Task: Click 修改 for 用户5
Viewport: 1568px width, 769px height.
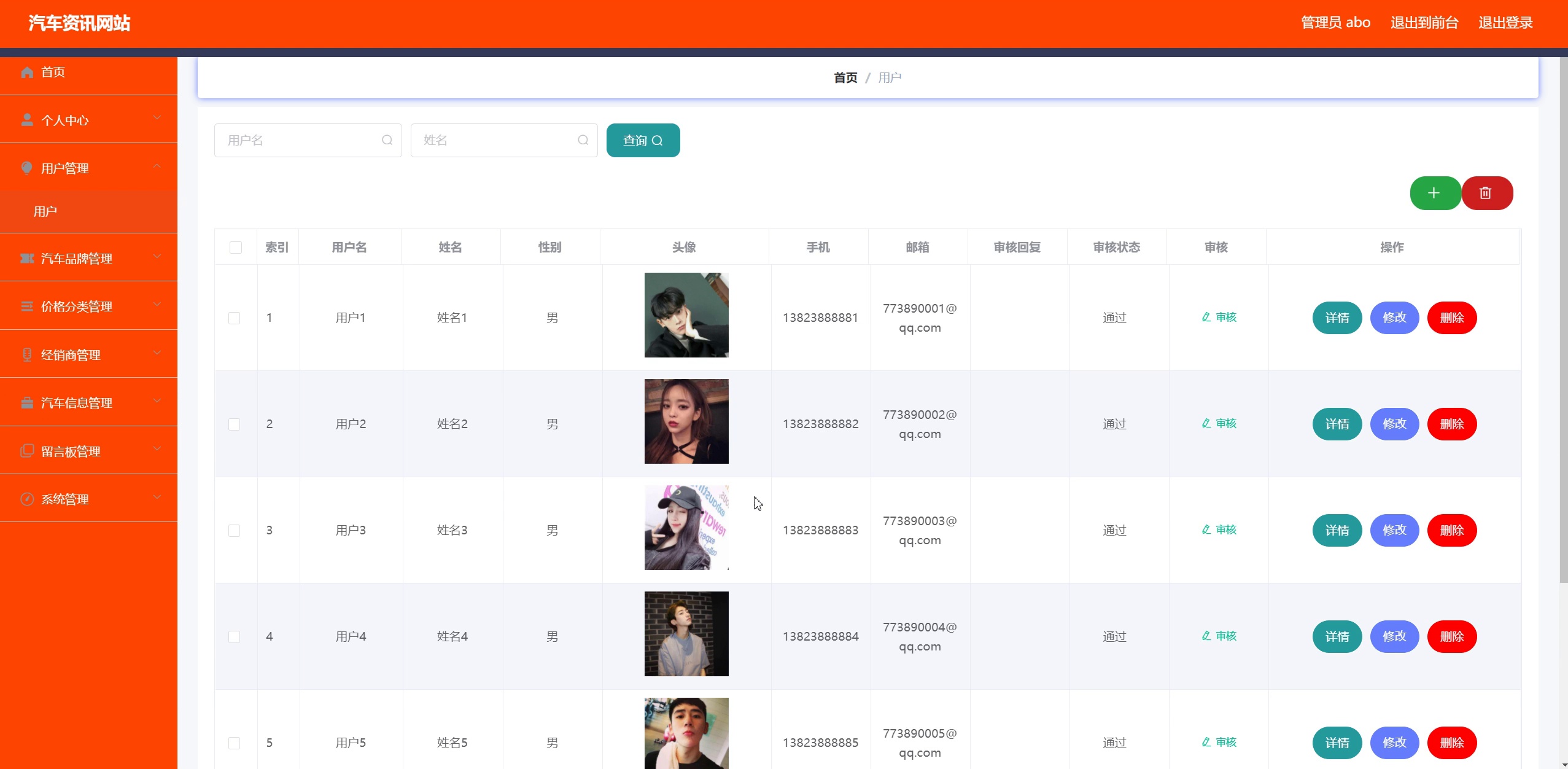Action: point(1394,743)
